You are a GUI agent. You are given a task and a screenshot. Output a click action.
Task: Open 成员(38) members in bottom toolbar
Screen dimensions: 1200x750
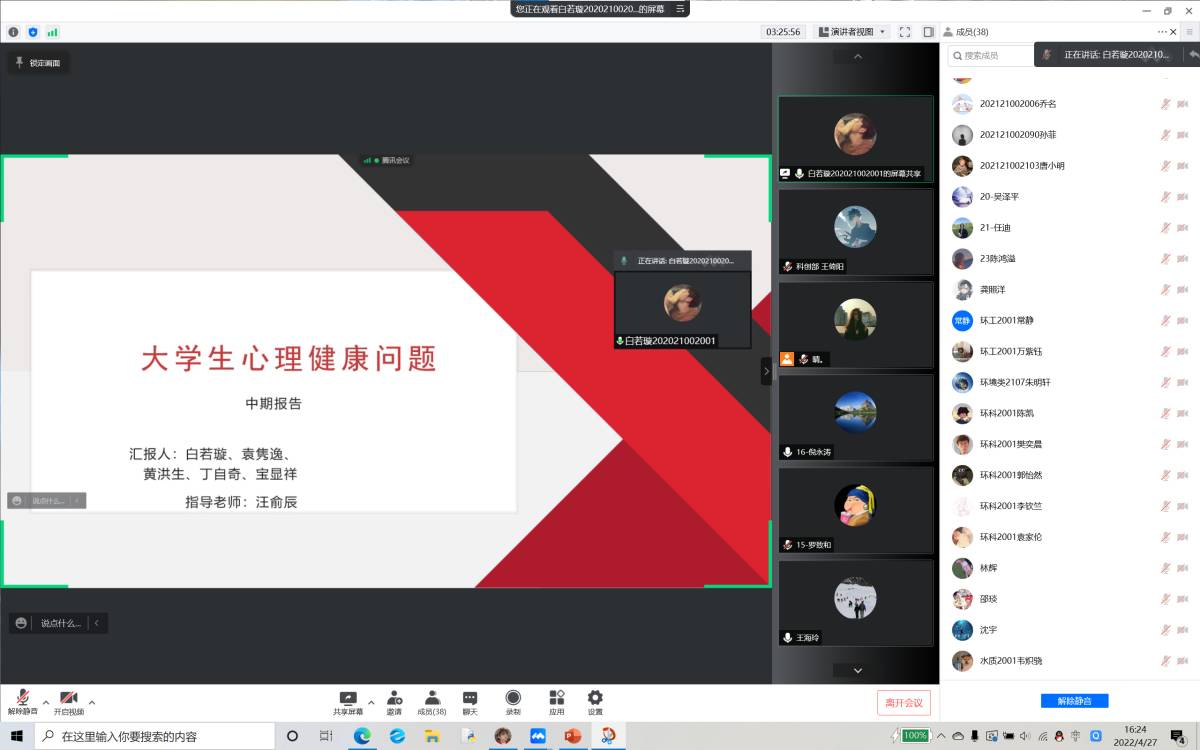432,700
